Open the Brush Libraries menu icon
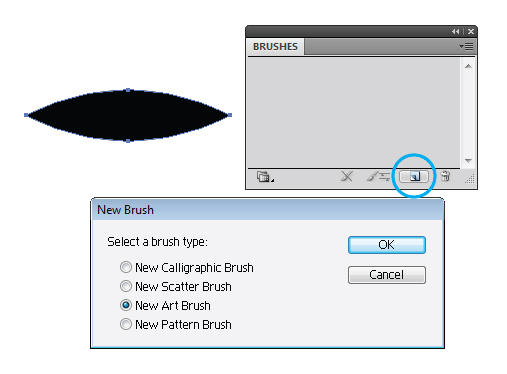Viewport: 507px width, 374px height. (265, 177)
